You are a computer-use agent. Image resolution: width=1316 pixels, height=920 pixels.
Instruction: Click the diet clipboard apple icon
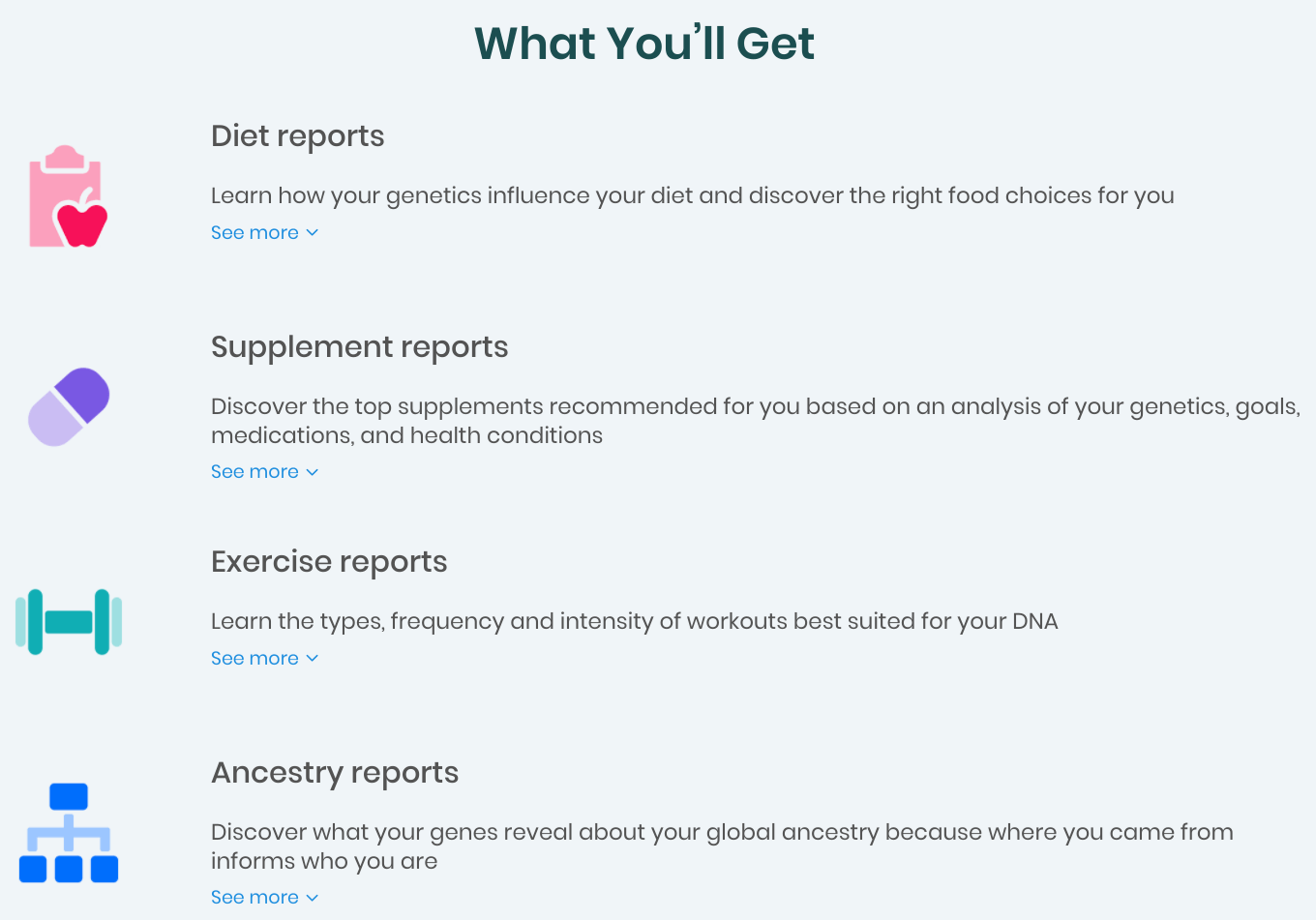pos(68,196)
